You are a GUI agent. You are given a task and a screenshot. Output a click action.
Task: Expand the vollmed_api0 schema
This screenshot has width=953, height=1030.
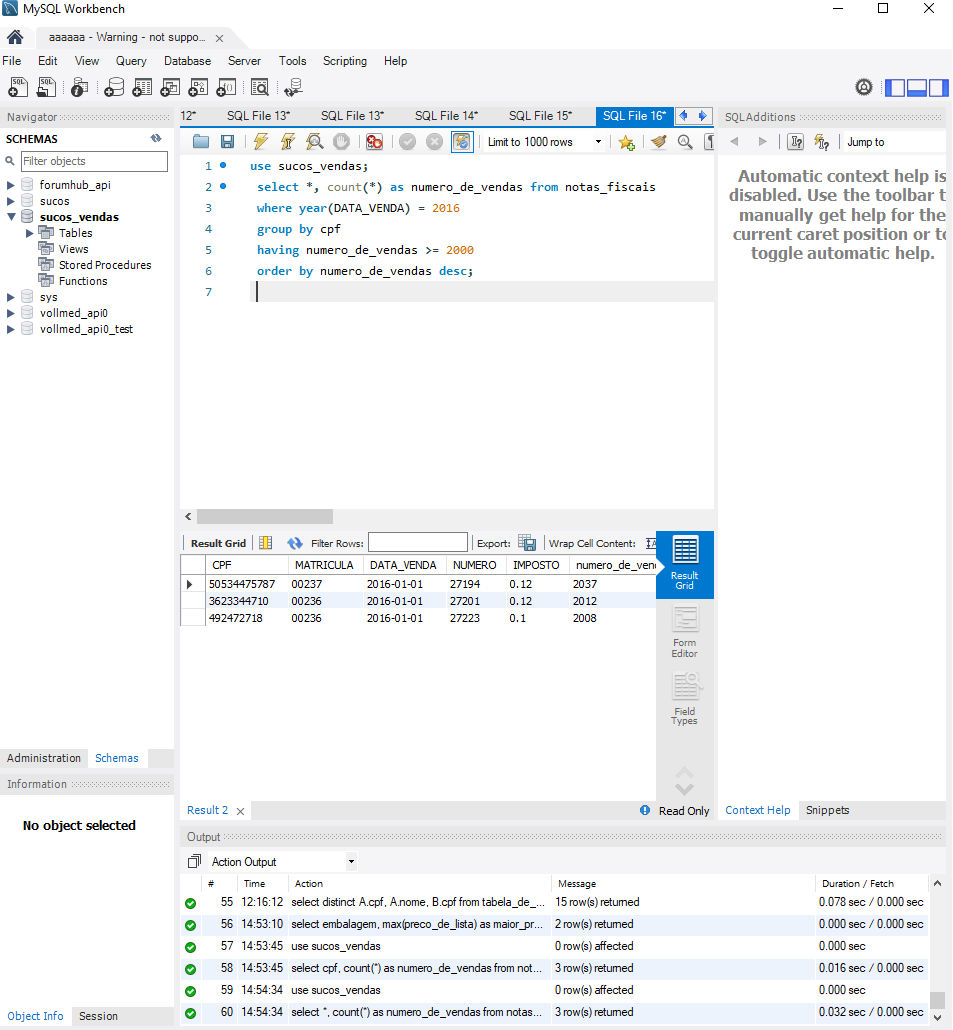(x=11, y=313)
